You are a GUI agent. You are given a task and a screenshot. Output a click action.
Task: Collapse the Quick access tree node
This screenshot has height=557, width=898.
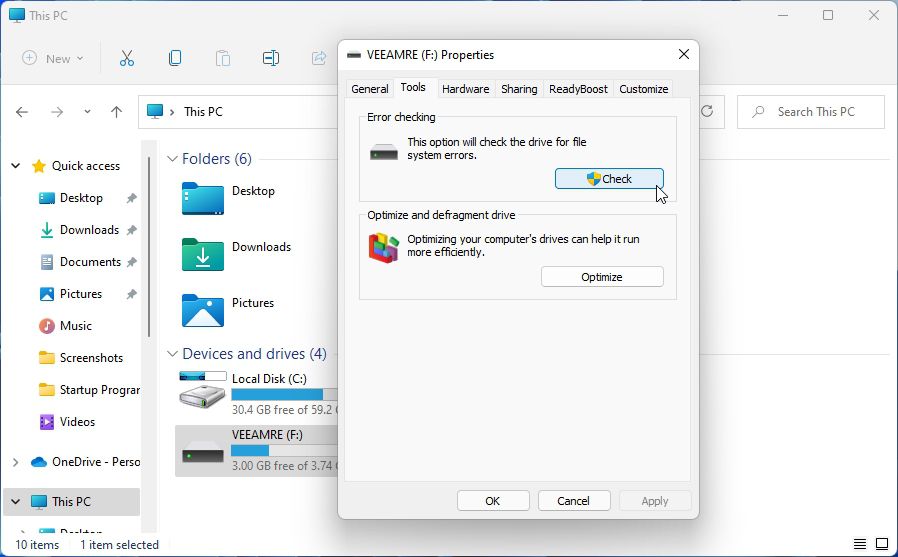15,166
